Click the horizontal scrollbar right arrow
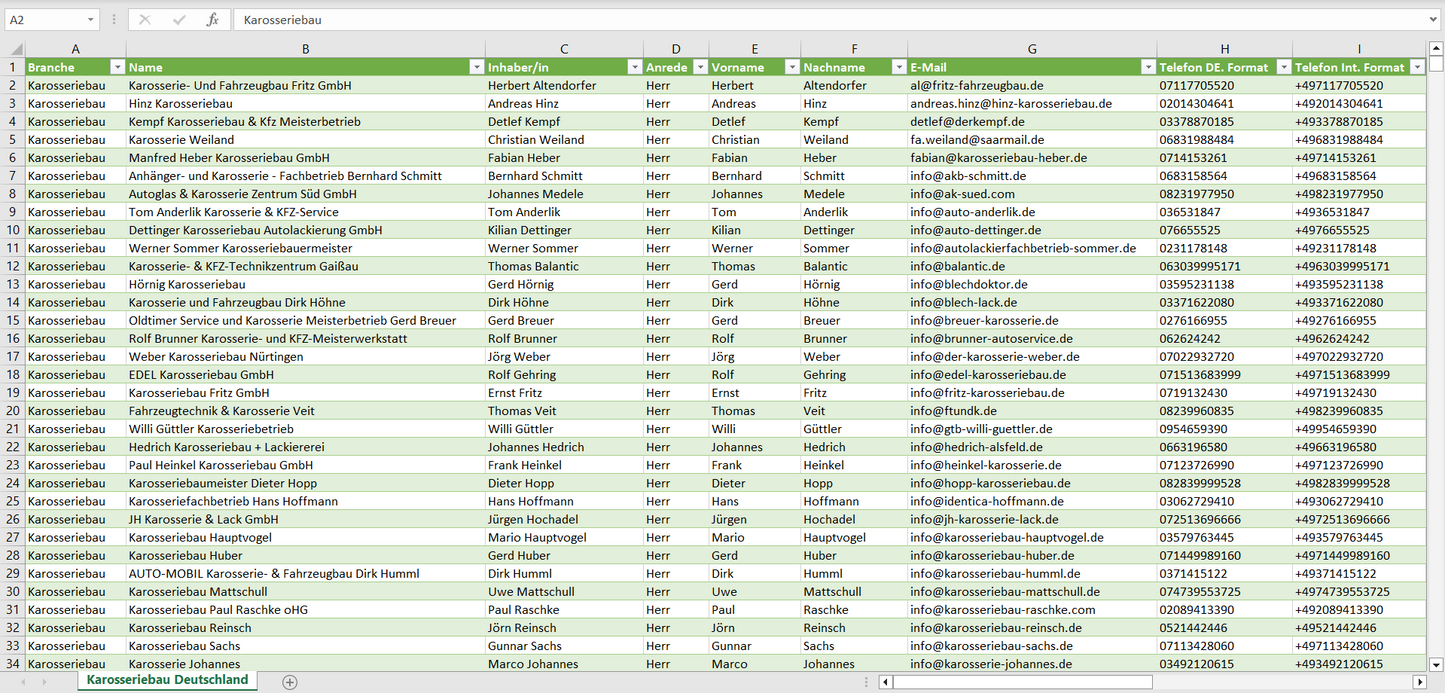This screenshot has width=1445, height=693. coord(1419,682)
